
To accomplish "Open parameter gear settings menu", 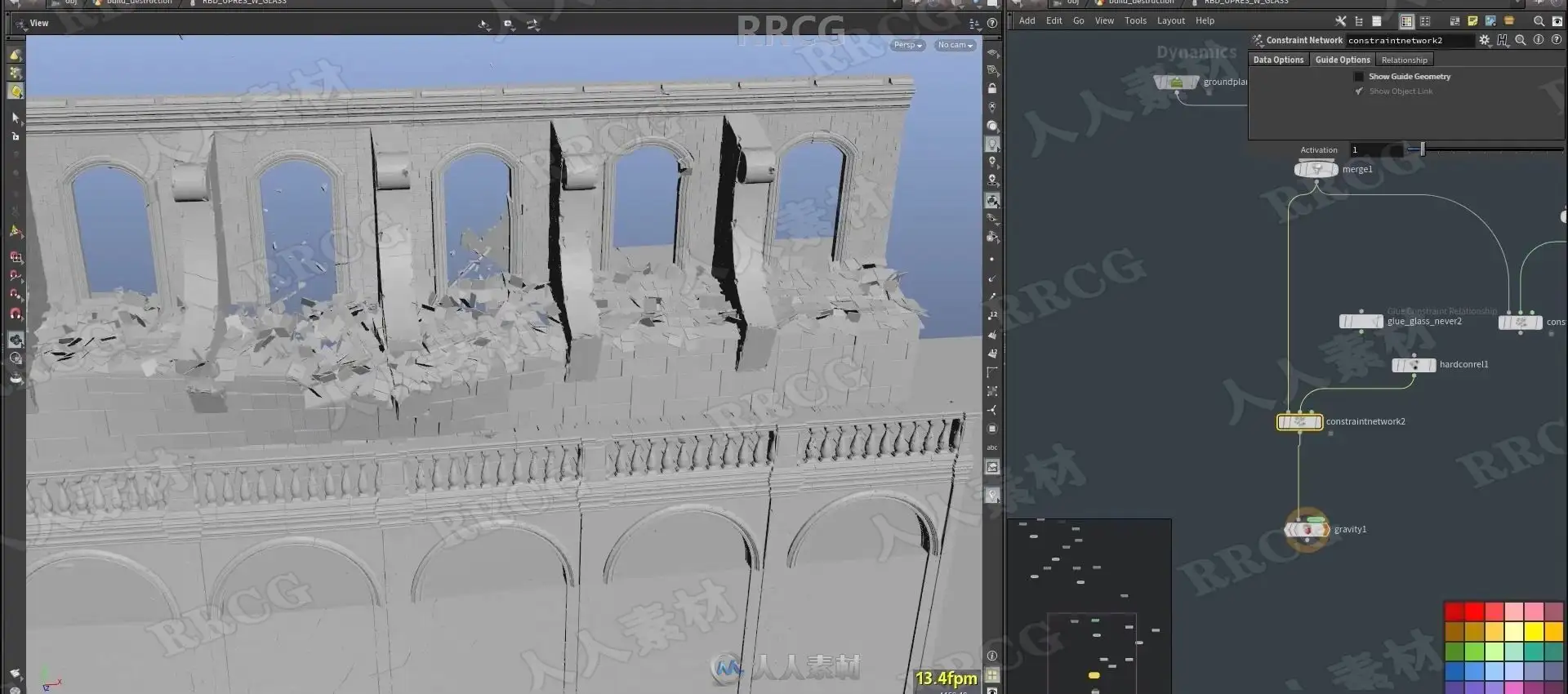I will click(1485, 39).
